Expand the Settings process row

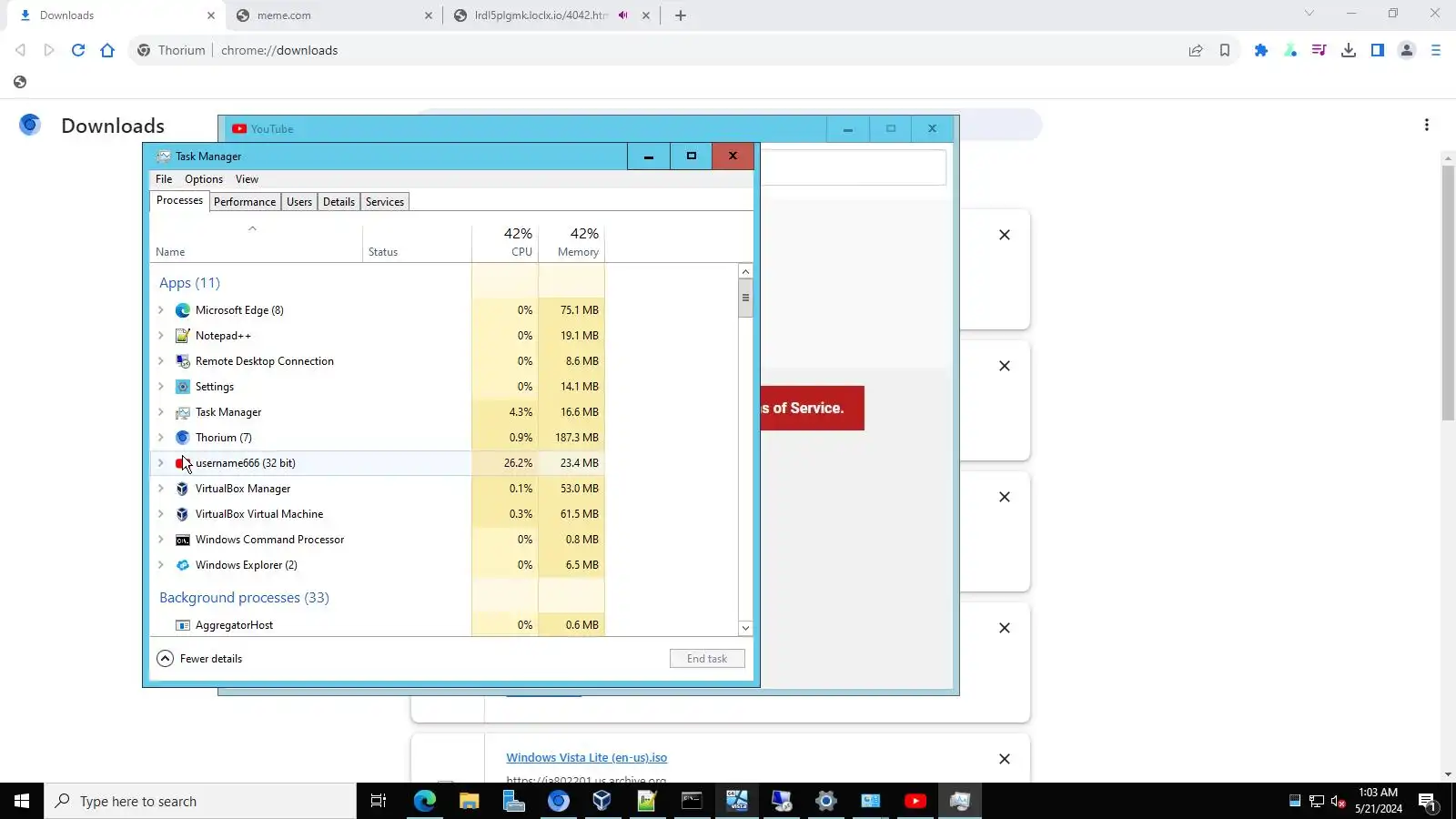(x=161, y=387)
